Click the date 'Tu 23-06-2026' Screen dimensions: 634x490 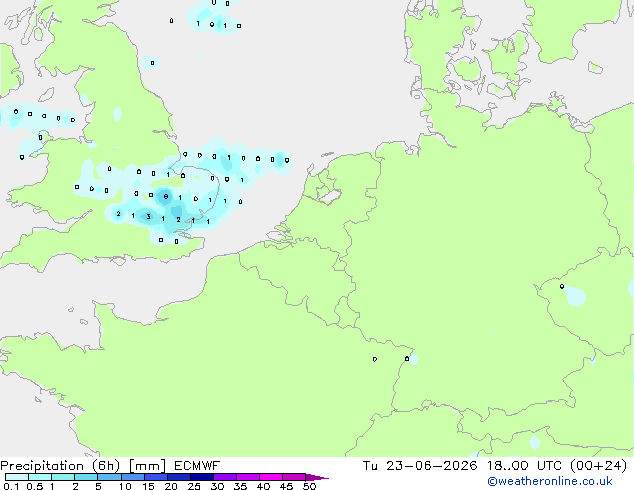coord(420,466)
